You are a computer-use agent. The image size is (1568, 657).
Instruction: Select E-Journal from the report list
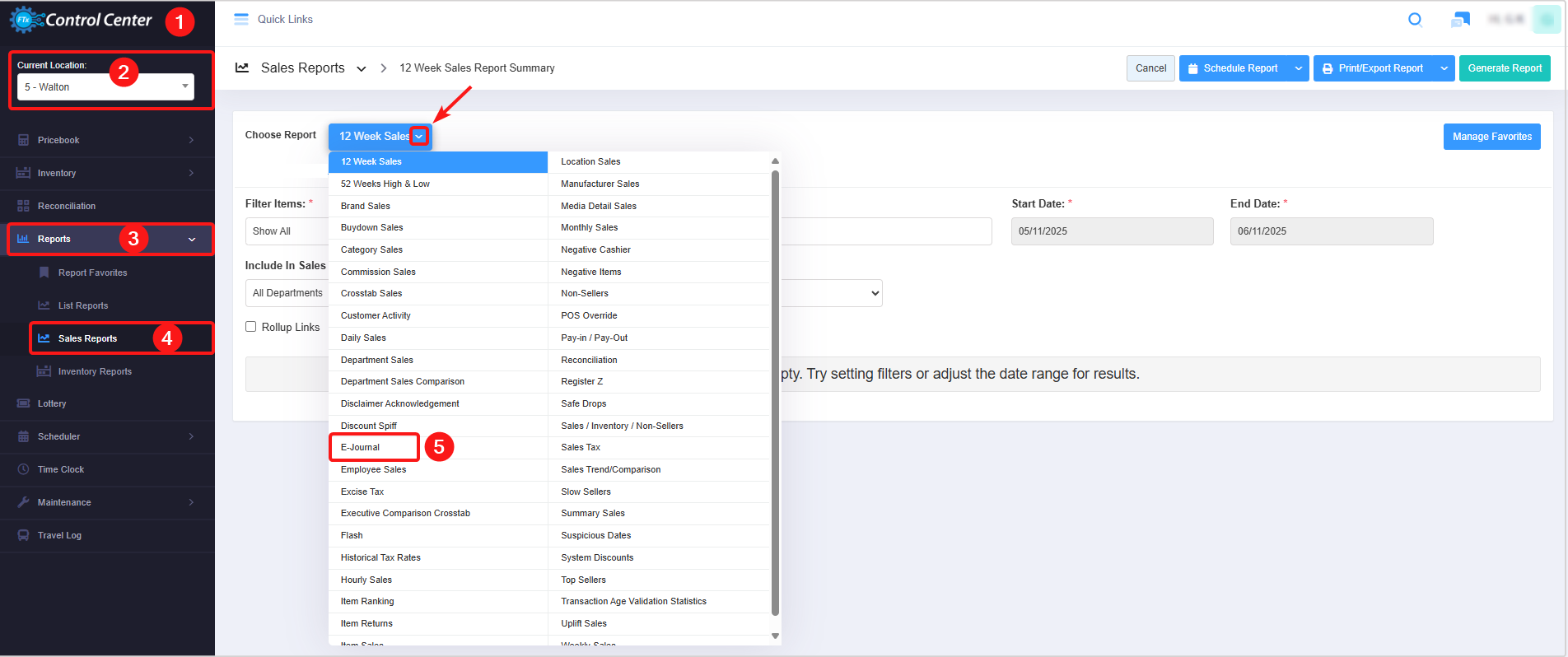[x=361, y=447]
